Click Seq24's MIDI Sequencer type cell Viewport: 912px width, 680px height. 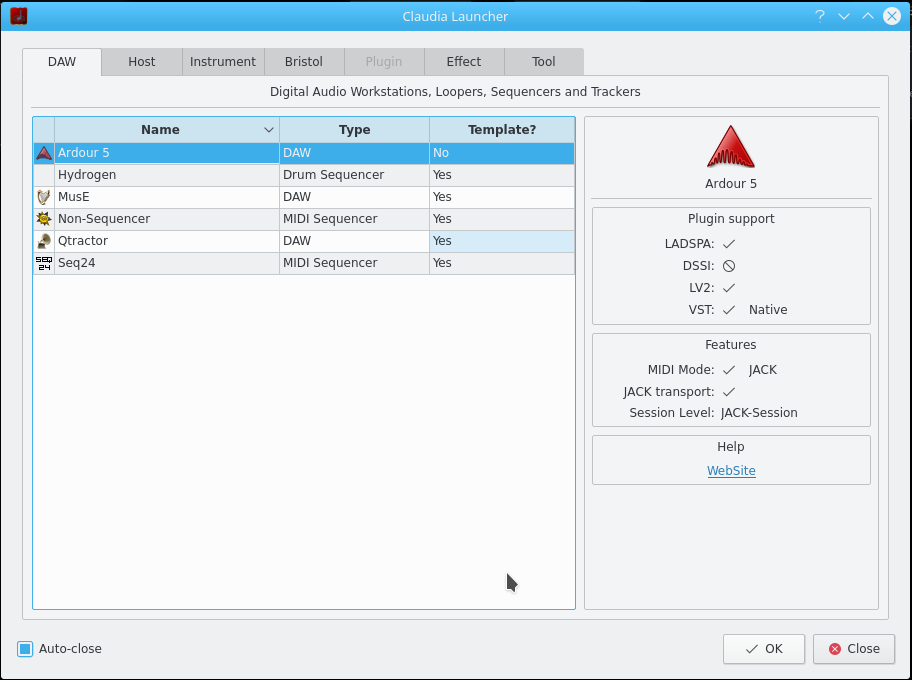point(354,264)
